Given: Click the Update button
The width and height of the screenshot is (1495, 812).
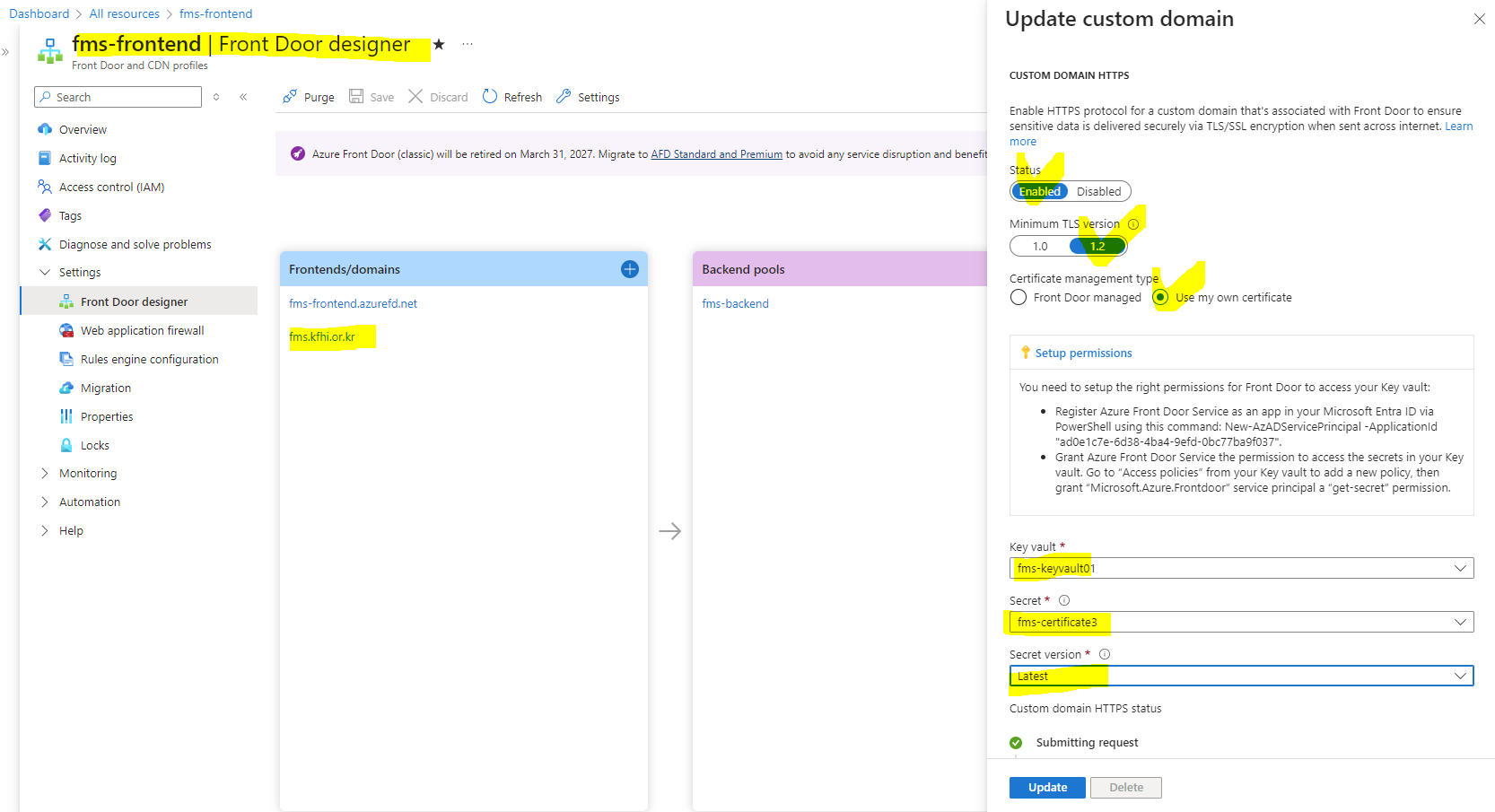Looking at the screenshot, I should click(x=1047, y=787).
